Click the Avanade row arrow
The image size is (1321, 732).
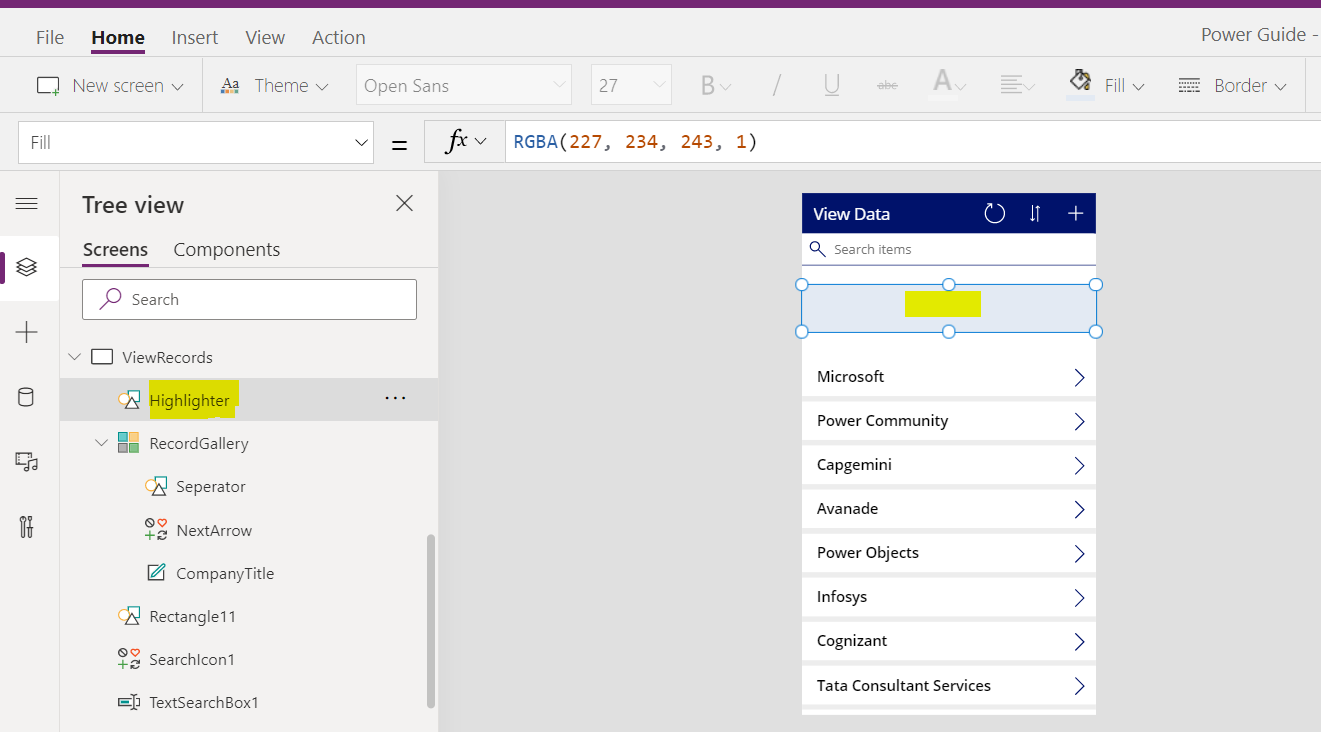(x=1079, y=509)
